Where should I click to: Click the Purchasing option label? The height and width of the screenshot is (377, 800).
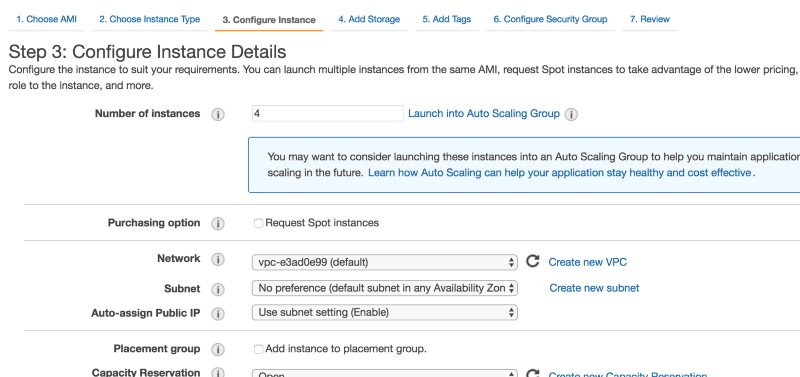pos(154,223)
